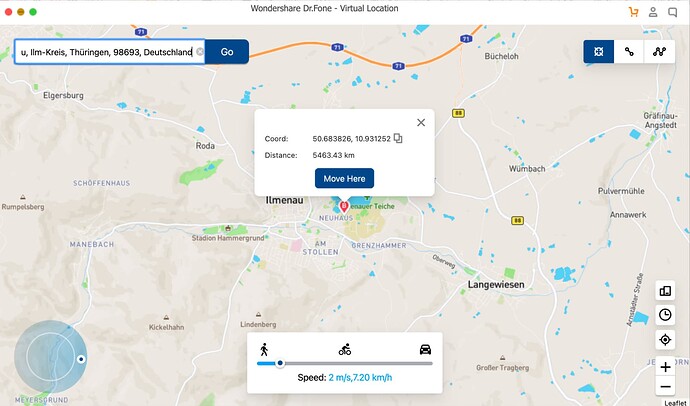The image size is (690, 406).
Task: Center map on current location
Action: click(x=665, y=340)
